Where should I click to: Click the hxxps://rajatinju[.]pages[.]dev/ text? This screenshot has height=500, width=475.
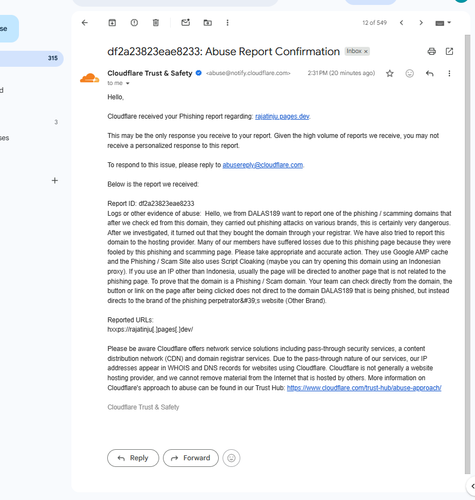tap(150, 329)
